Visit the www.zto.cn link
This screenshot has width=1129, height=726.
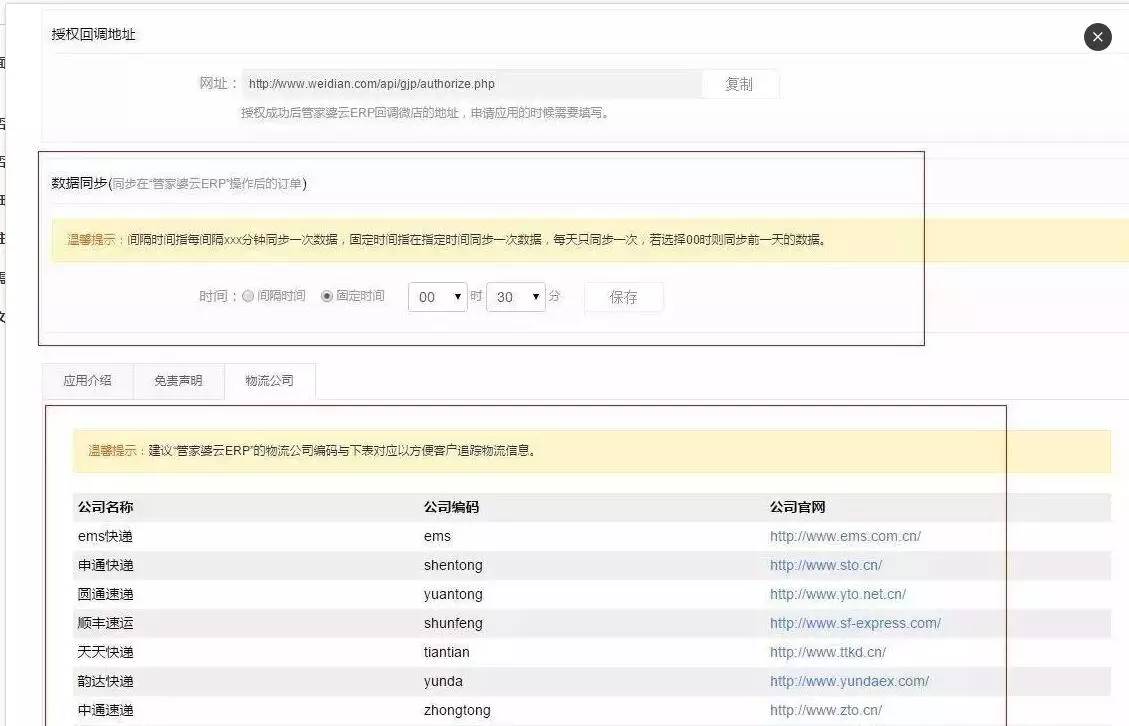(x=825, y=710)
